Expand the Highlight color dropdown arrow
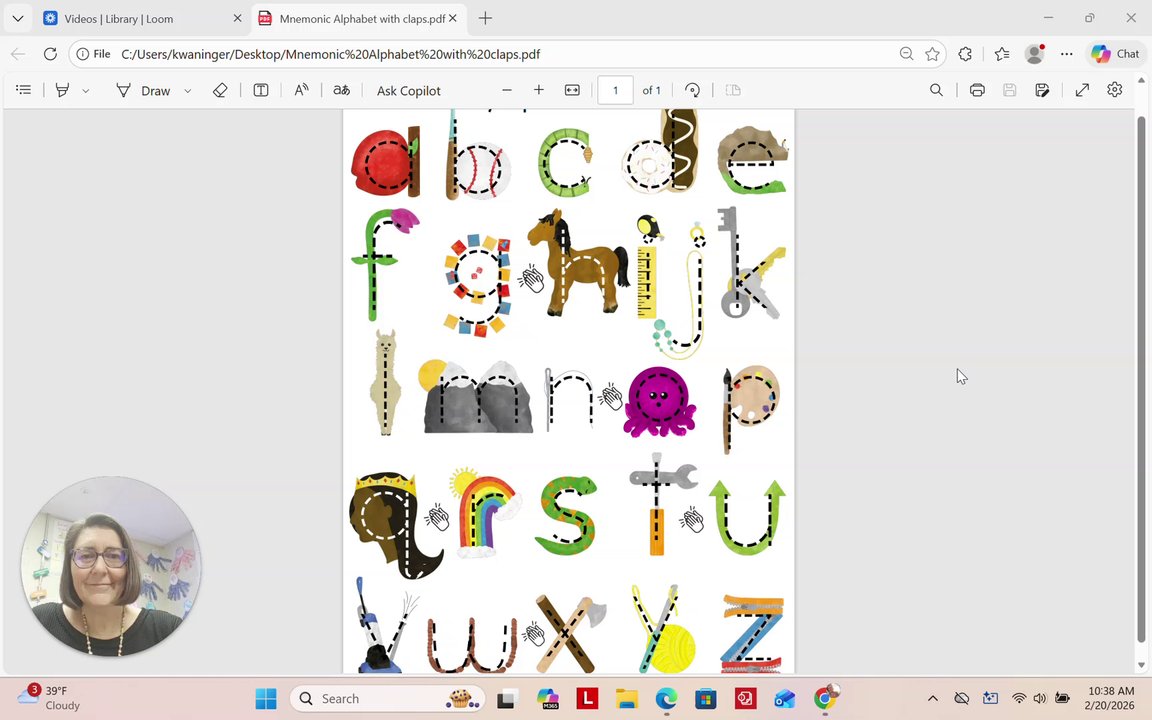This screenshot has height=720, width=1152. (x=85, y=90)
